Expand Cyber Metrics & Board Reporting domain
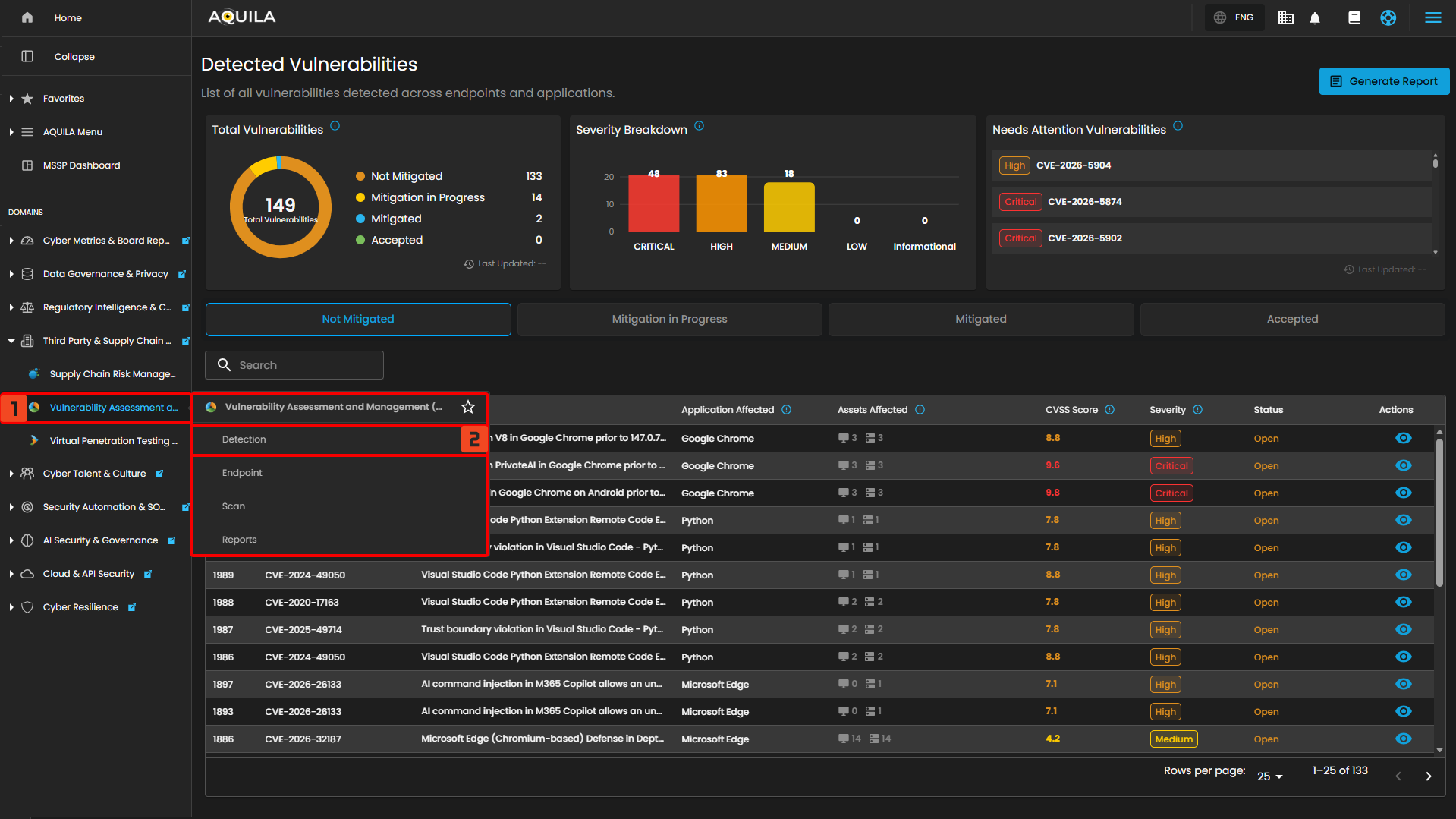 11,241
